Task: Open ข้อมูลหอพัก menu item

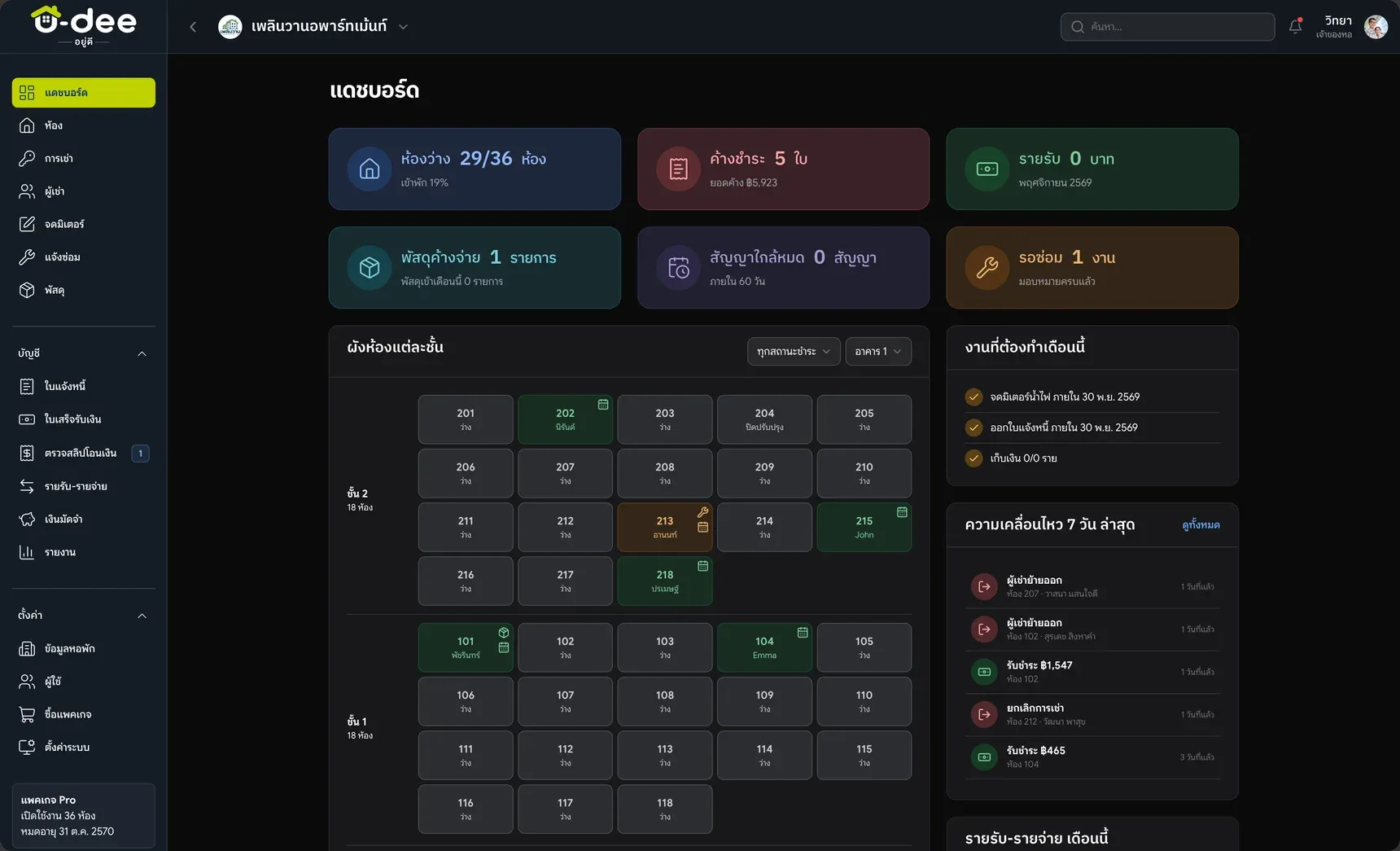Action: [84, 649]
